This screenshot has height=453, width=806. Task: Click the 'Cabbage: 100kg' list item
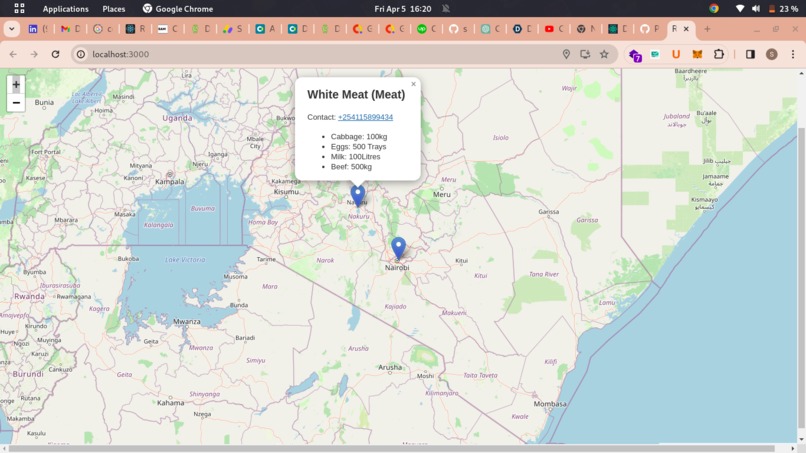point(359,137)
